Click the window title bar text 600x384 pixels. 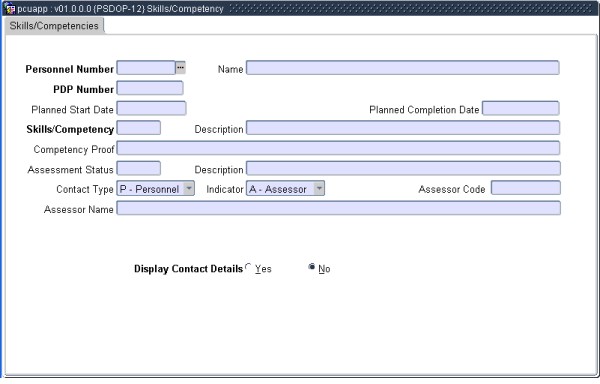point(120,8)
